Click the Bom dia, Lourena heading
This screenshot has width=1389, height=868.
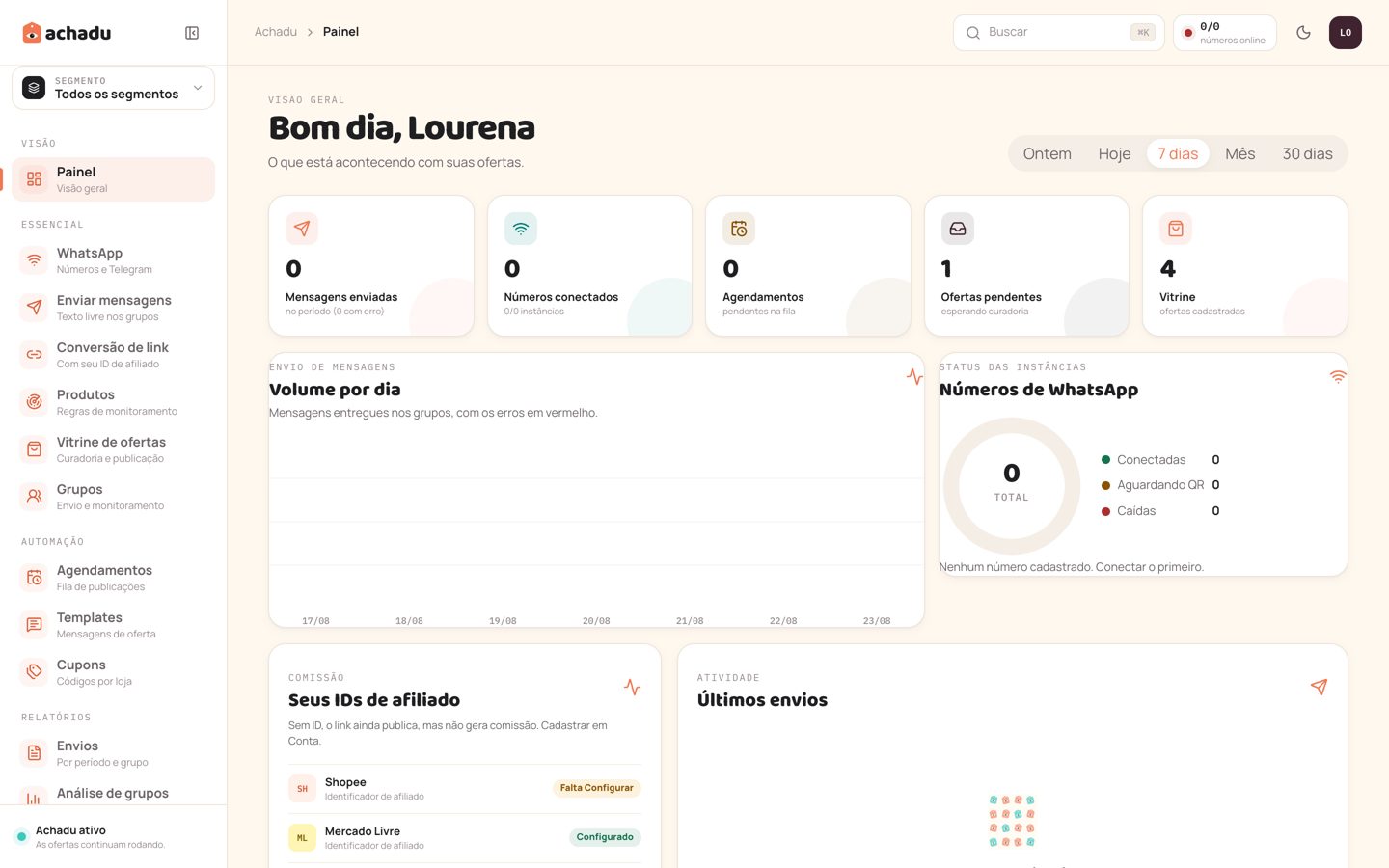(402, 127)
